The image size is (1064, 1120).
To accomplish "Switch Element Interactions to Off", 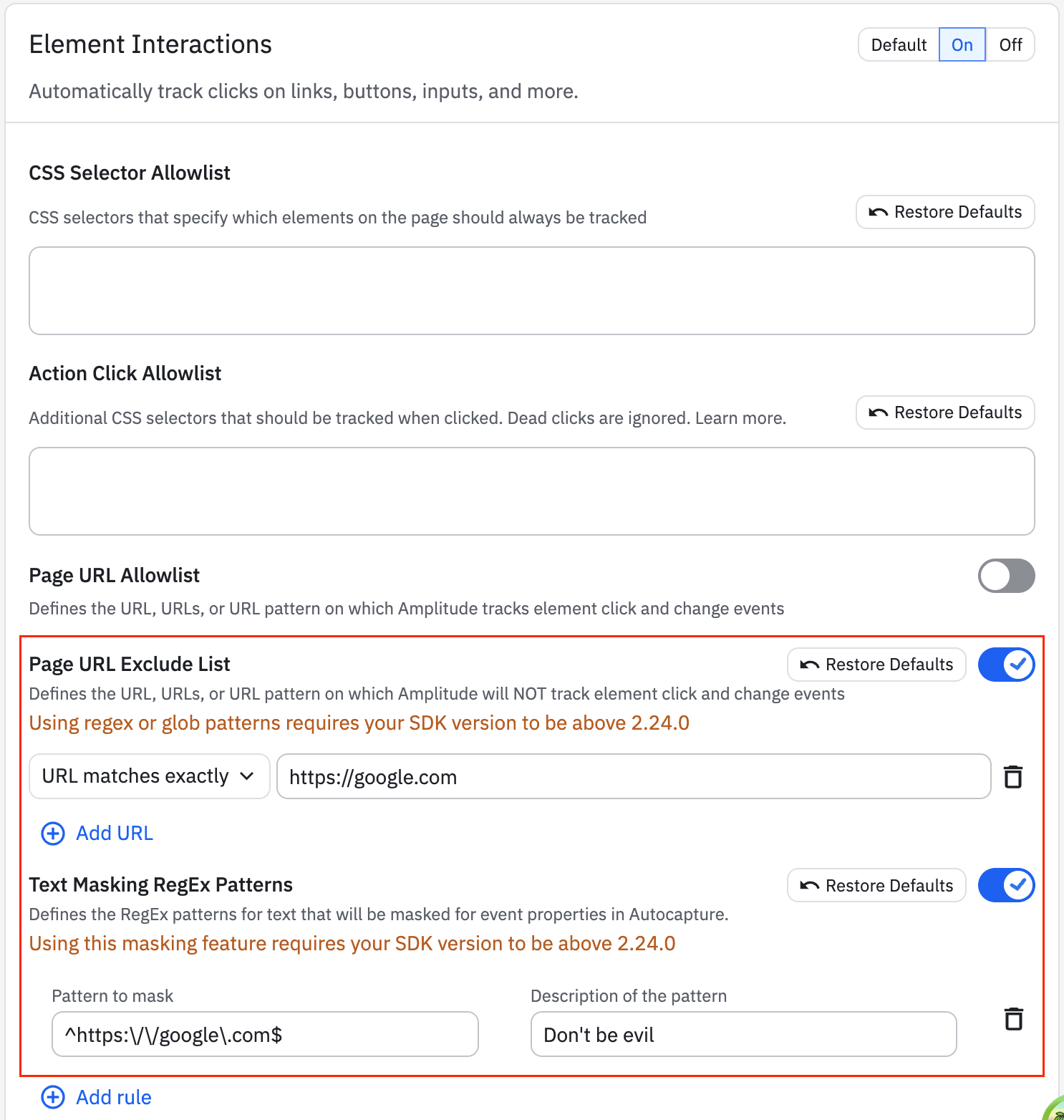I will click(1010, 45).
